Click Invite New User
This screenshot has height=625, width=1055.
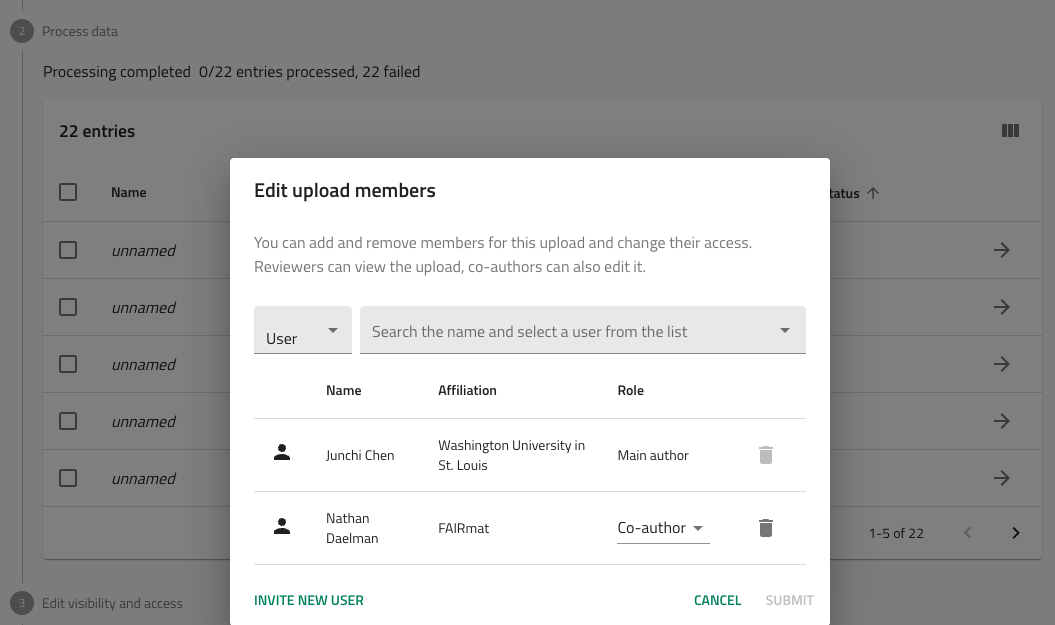309,600
